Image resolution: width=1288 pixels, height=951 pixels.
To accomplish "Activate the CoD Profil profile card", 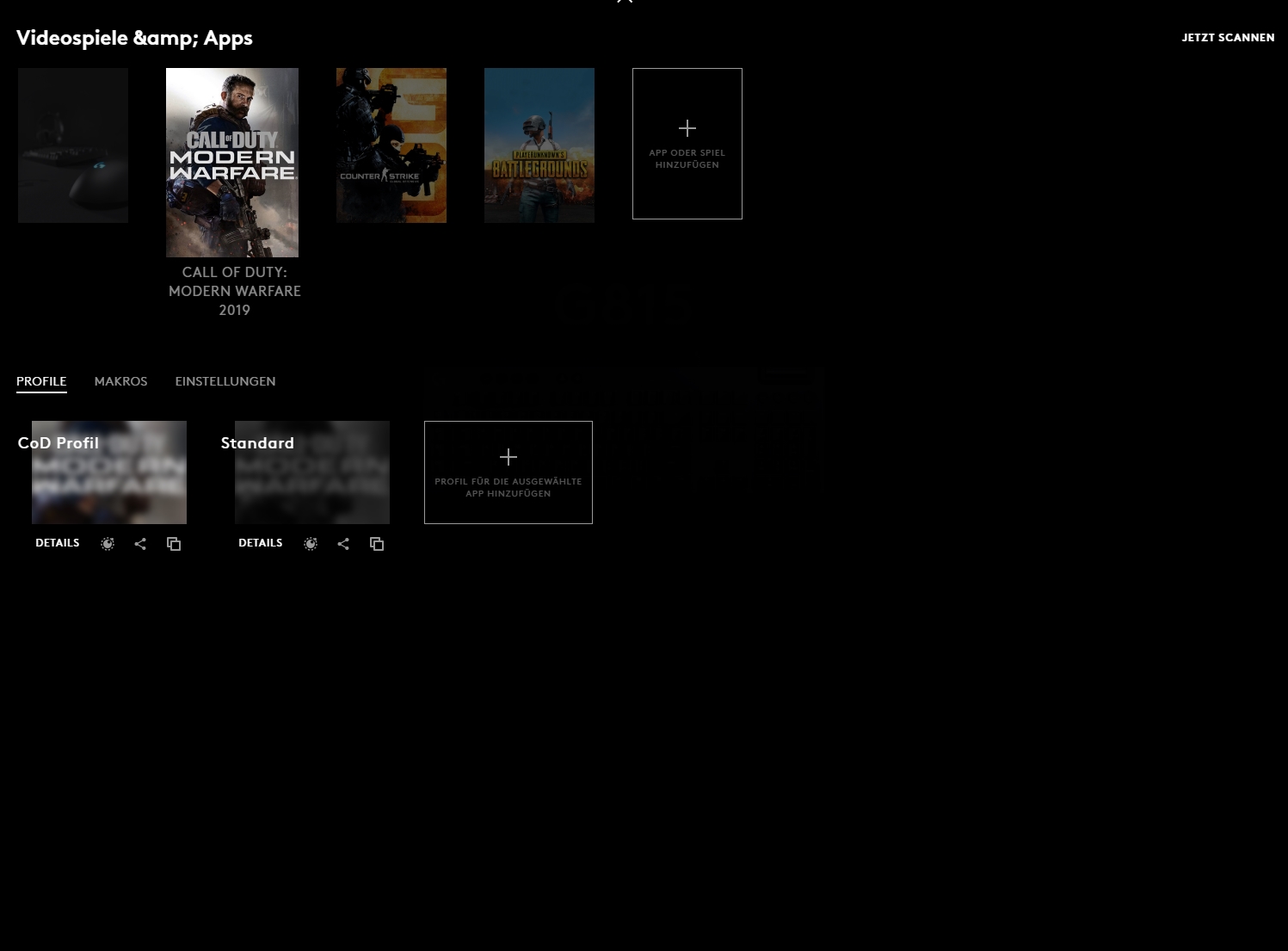I will 109,472.
